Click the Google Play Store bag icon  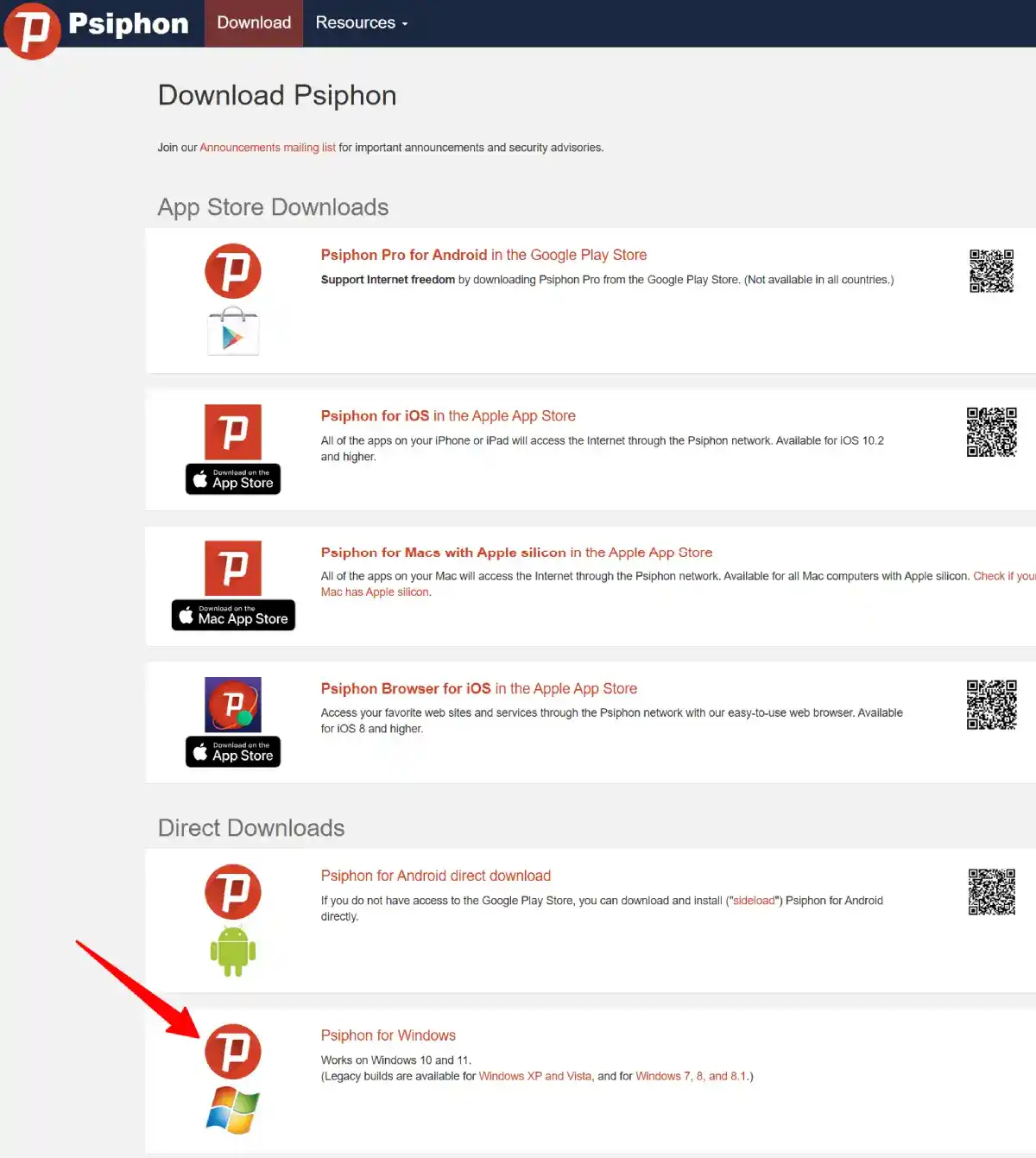click(x=233, y=331)
